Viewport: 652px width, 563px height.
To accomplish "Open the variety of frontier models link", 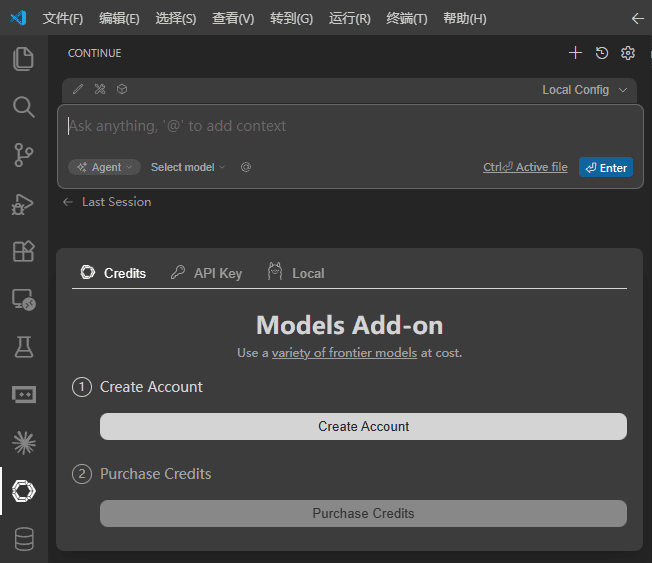I will [344, 353].
